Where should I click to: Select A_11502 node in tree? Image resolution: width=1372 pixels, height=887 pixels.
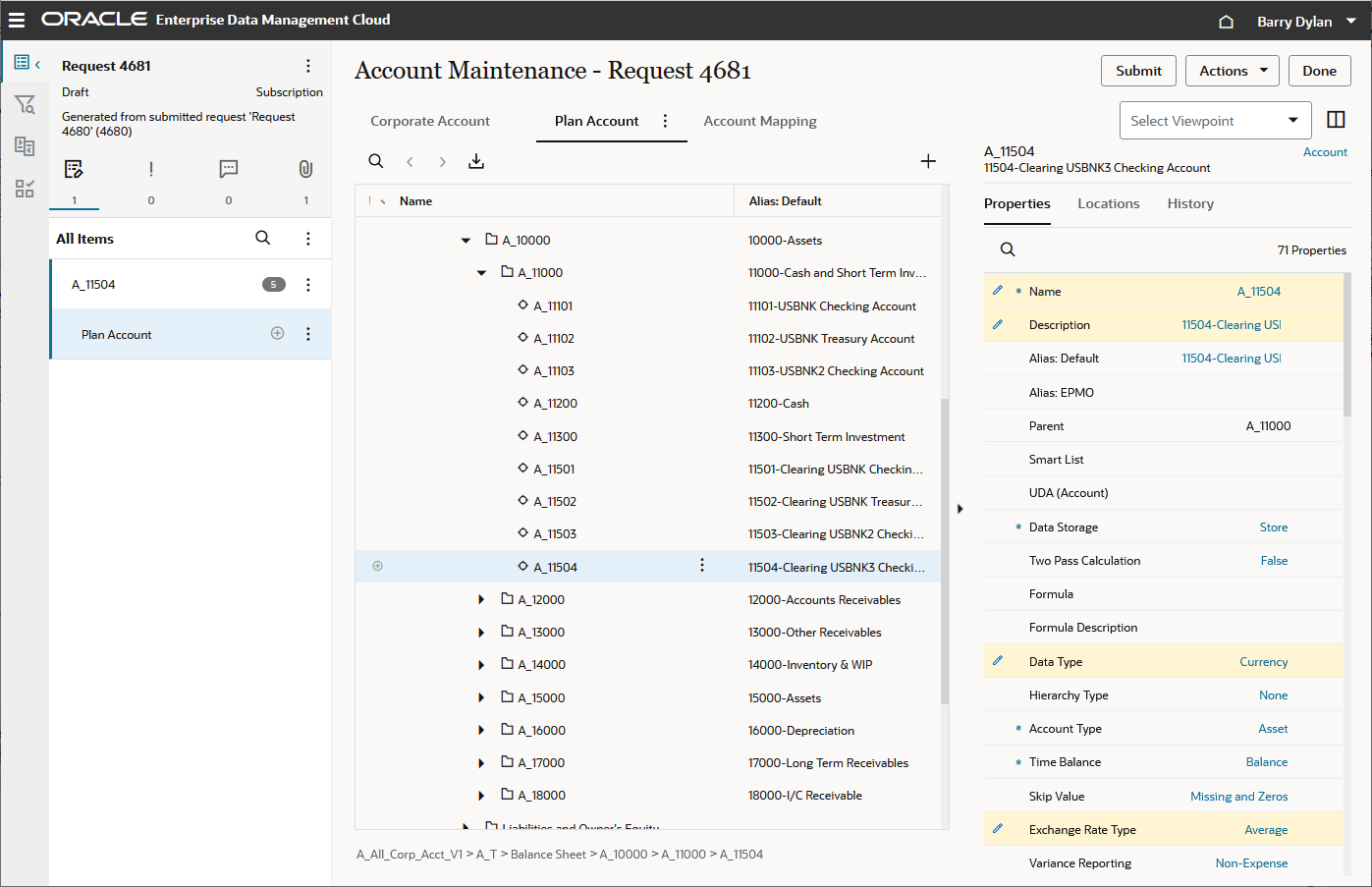tap(555, 502)
